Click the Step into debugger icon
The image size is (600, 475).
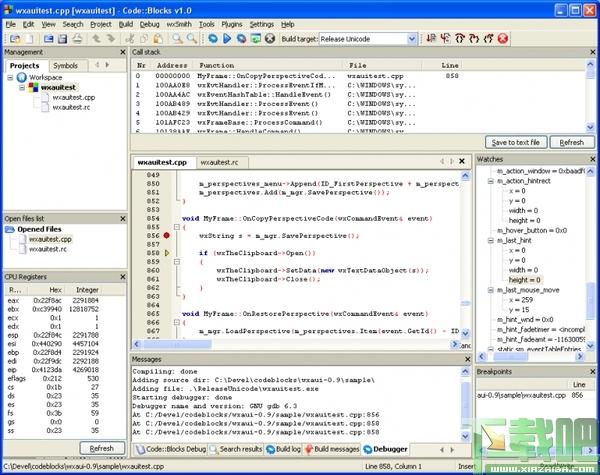474,39
